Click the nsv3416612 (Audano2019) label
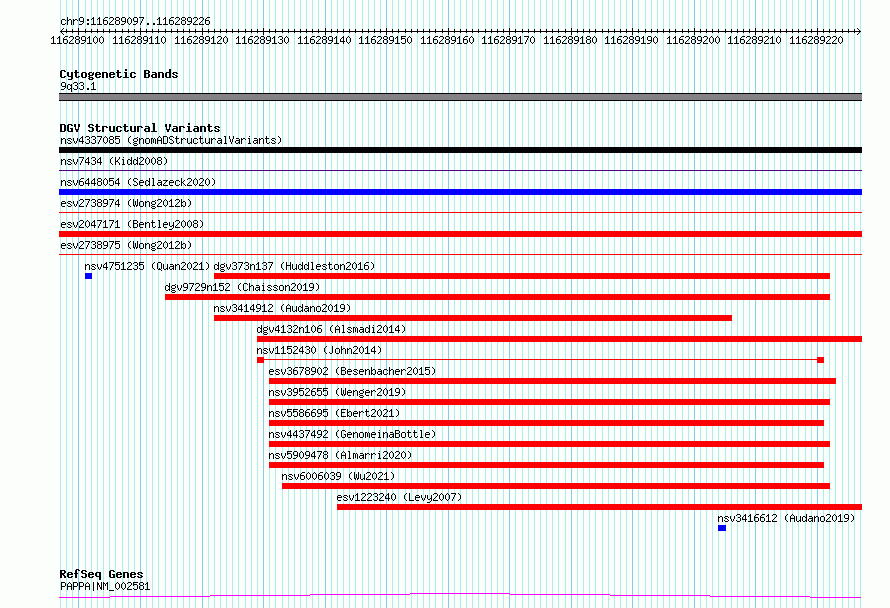 786,518
